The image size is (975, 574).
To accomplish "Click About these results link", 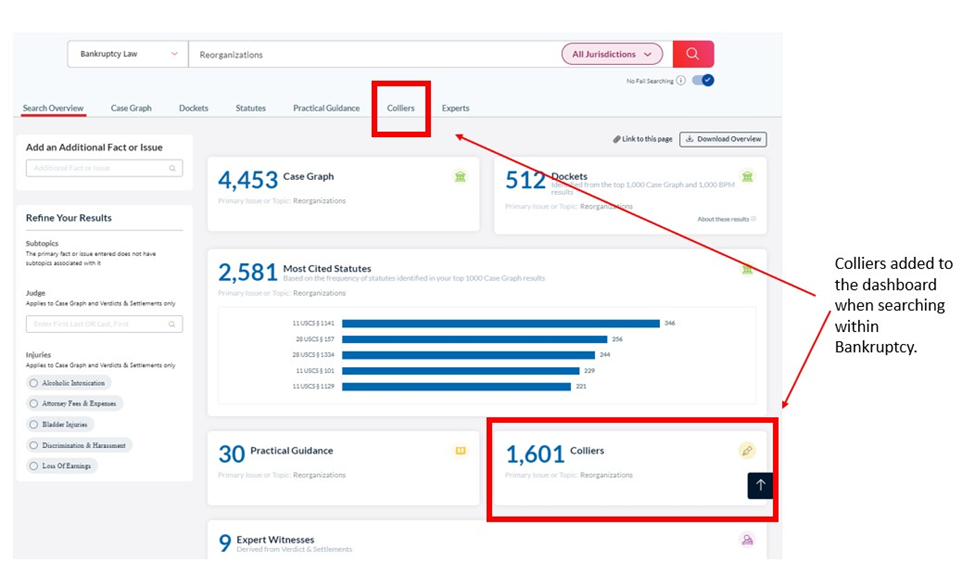I will coord(726,219).
